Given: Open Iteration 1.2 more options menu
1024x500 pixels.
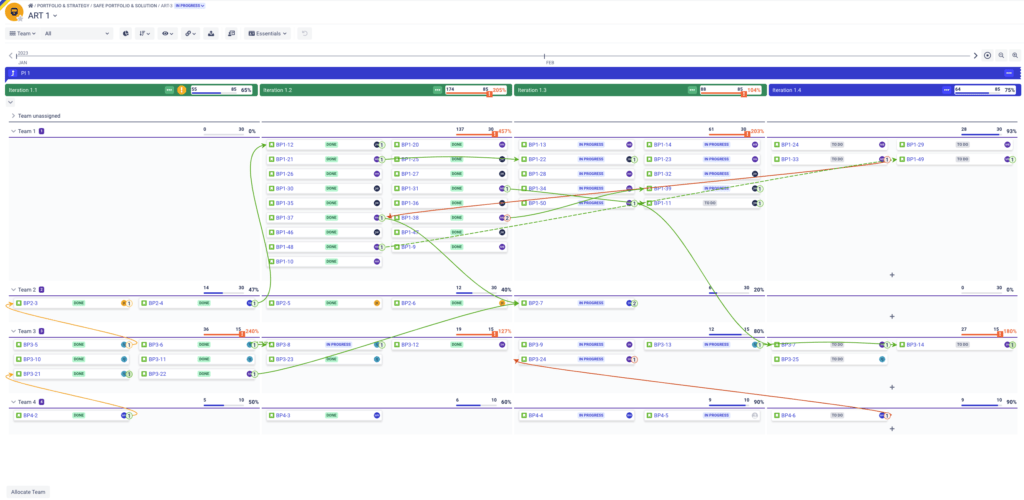Looking at the screenshot, I should [438, 90].
